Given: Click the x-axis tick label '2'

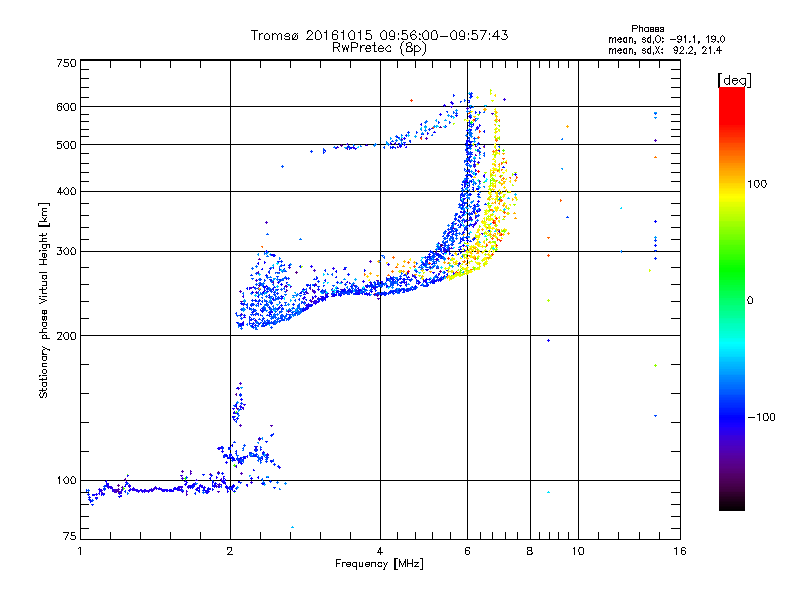Looking at the screenshot, I should [230, 551].
